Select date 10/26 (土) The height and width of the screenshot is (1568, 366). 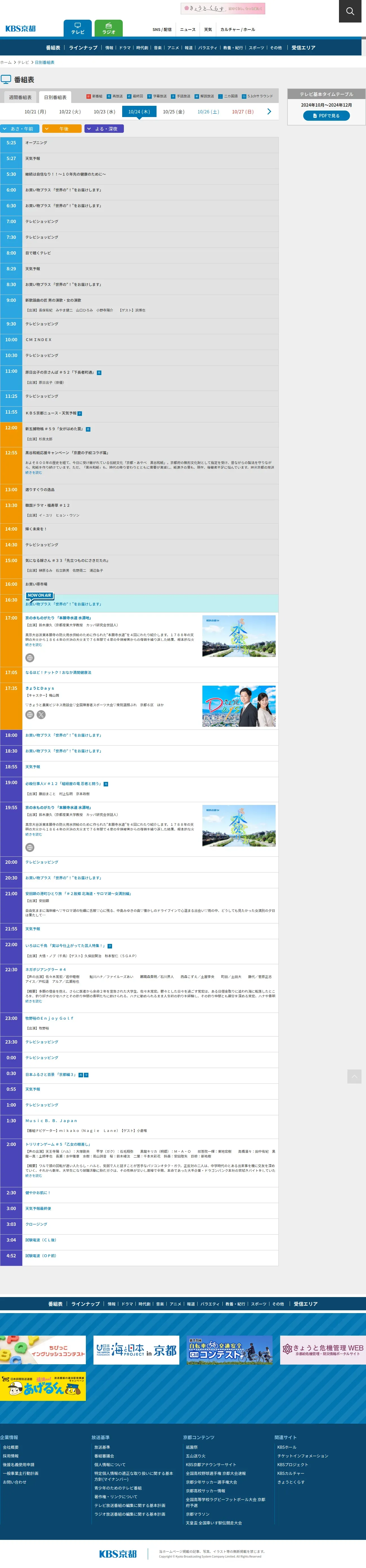(208, 112)
